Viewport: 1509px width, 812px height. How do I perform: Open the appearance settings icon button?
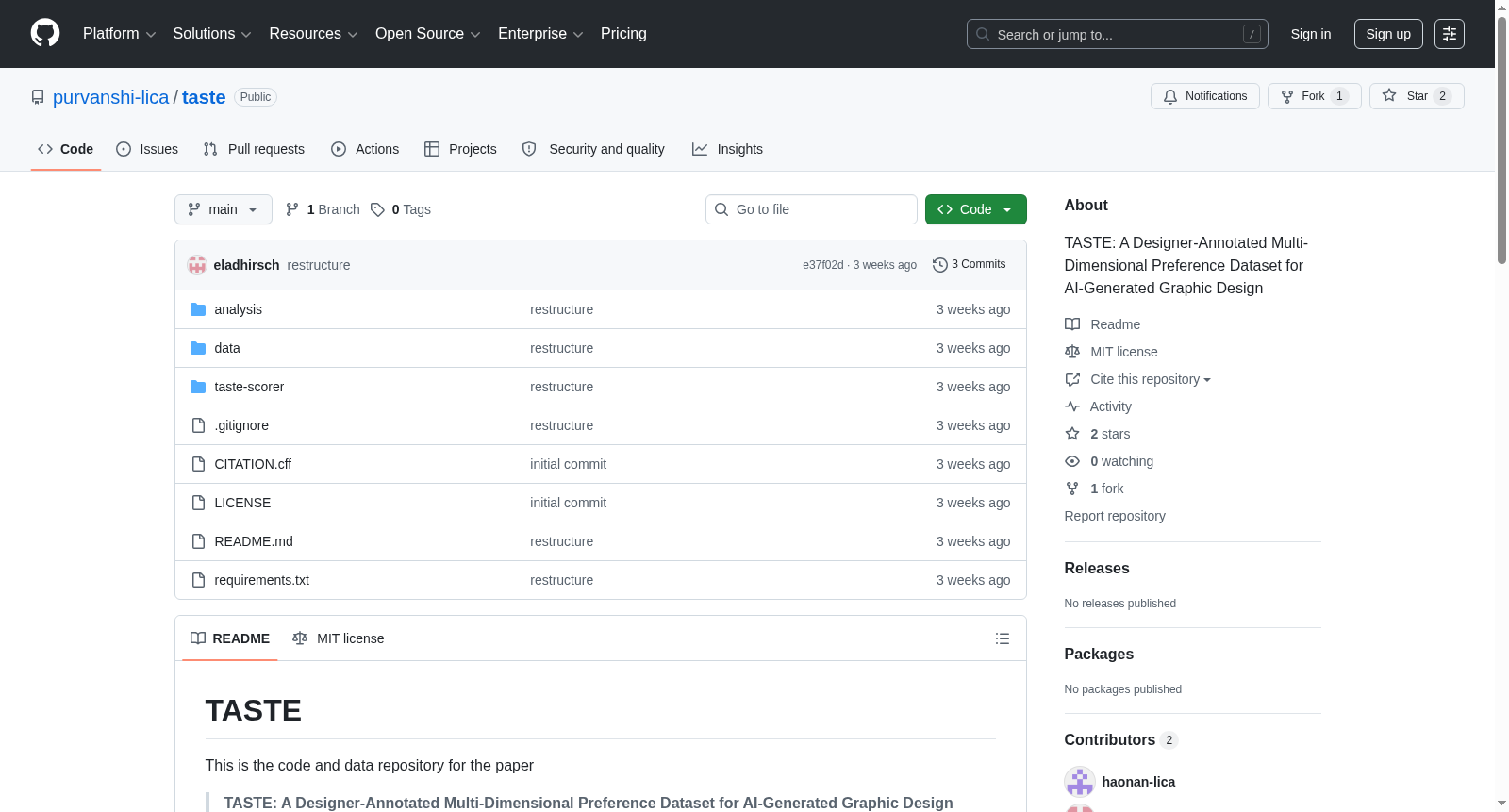pyautogui.click(x=1450, y=34)
